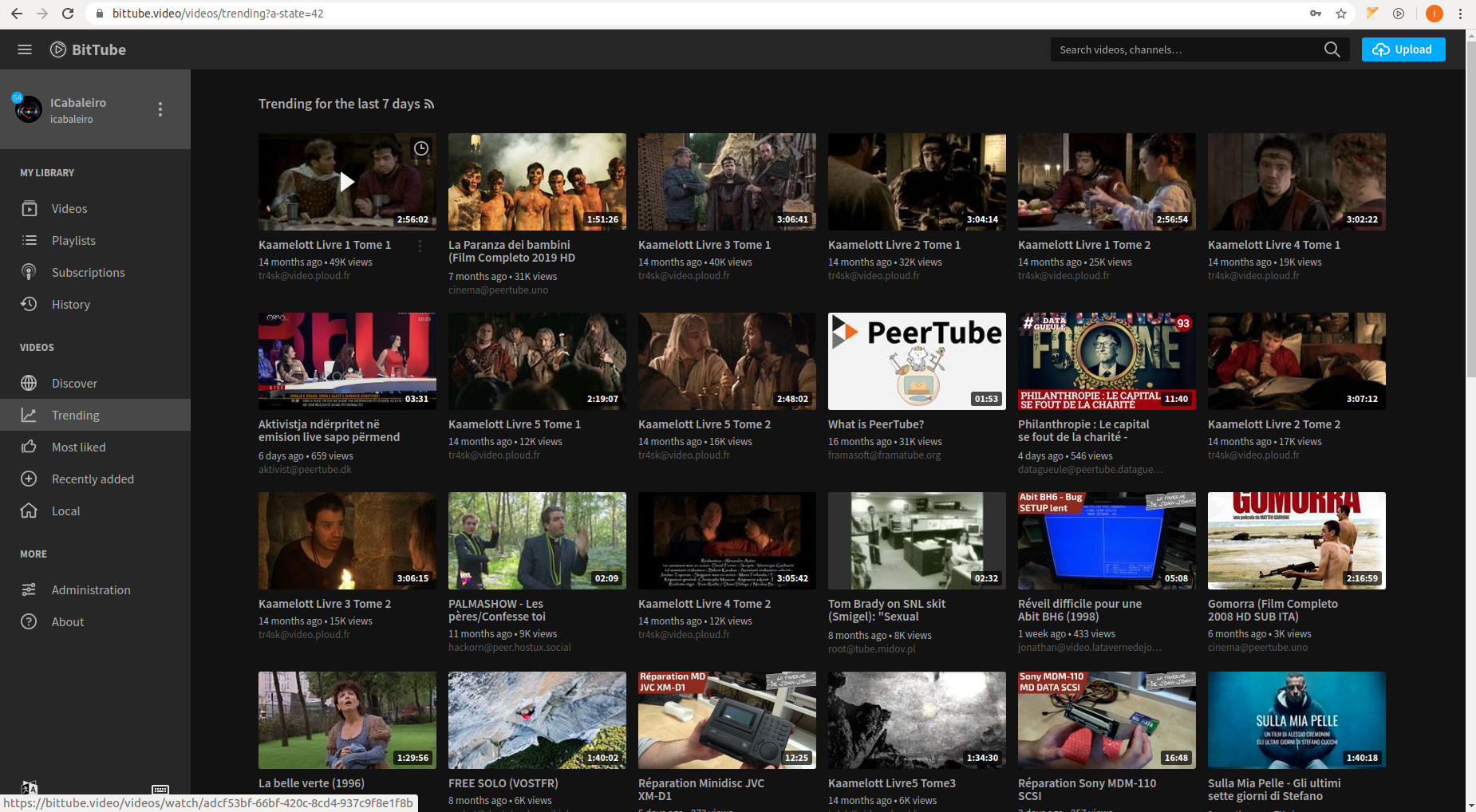The height and width of the screenshot is (812, 1476).
Task: Click the Administration sliders icon
Action: pos(29,590)
